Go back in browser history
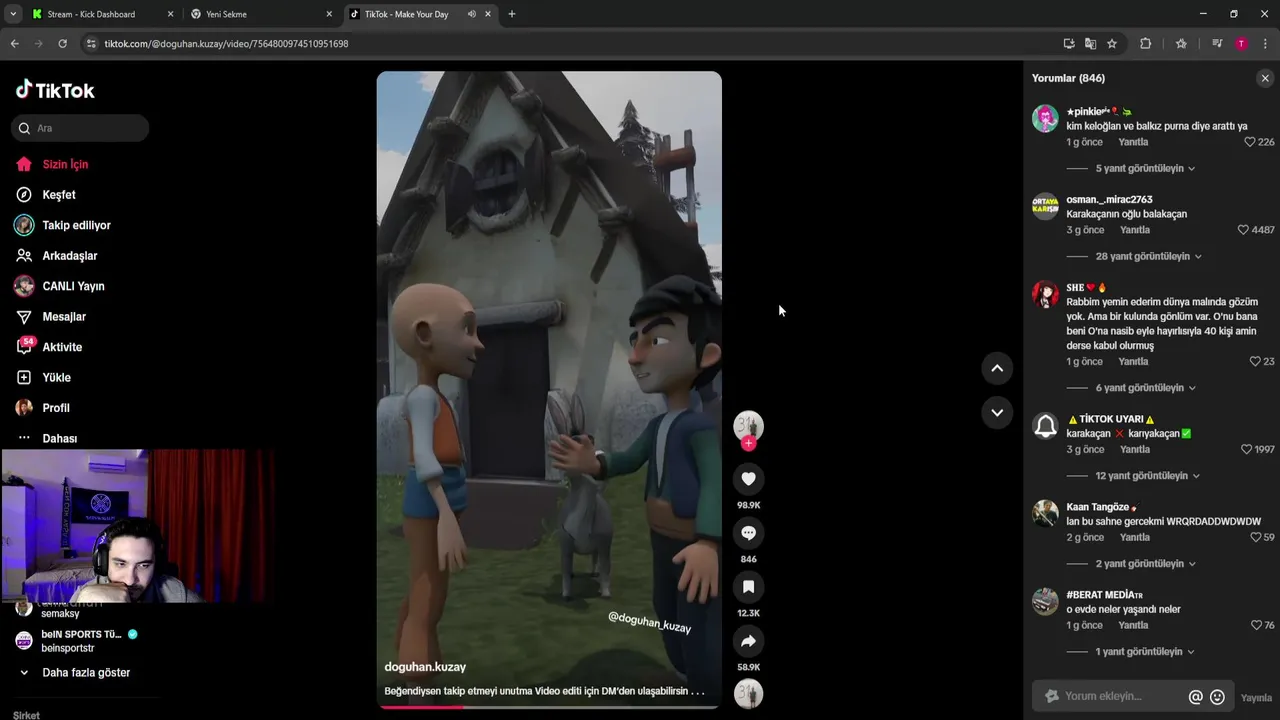 pos(15,44)
